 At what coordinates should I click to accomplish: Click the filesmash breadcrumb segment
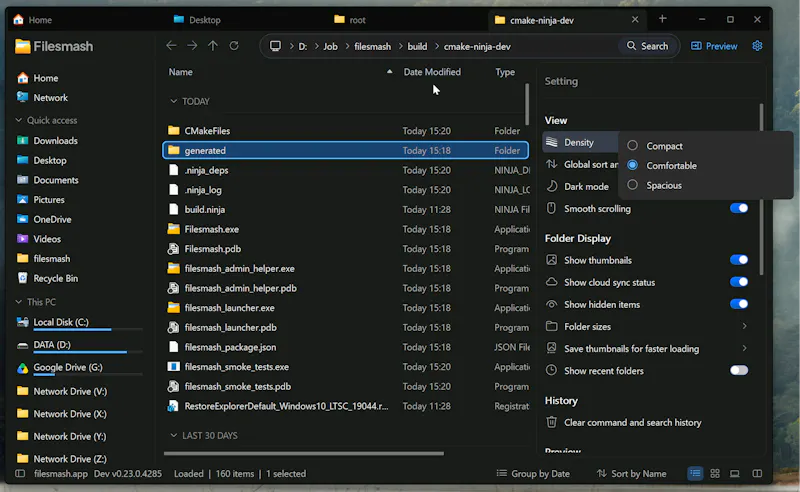click(372, 46)
